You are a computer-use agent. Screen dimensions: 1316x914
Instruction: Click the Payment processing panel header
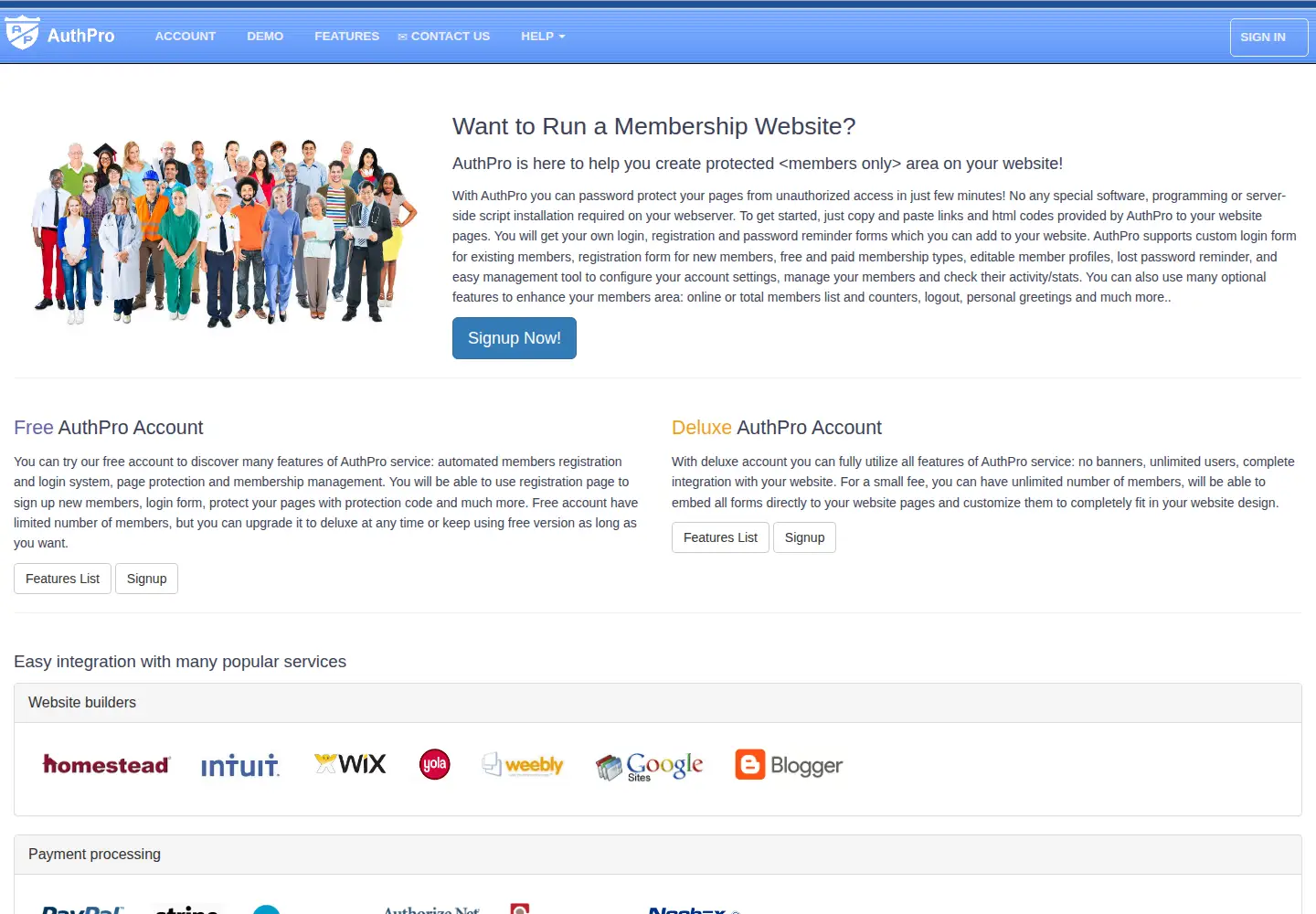[x=658, y=855]
